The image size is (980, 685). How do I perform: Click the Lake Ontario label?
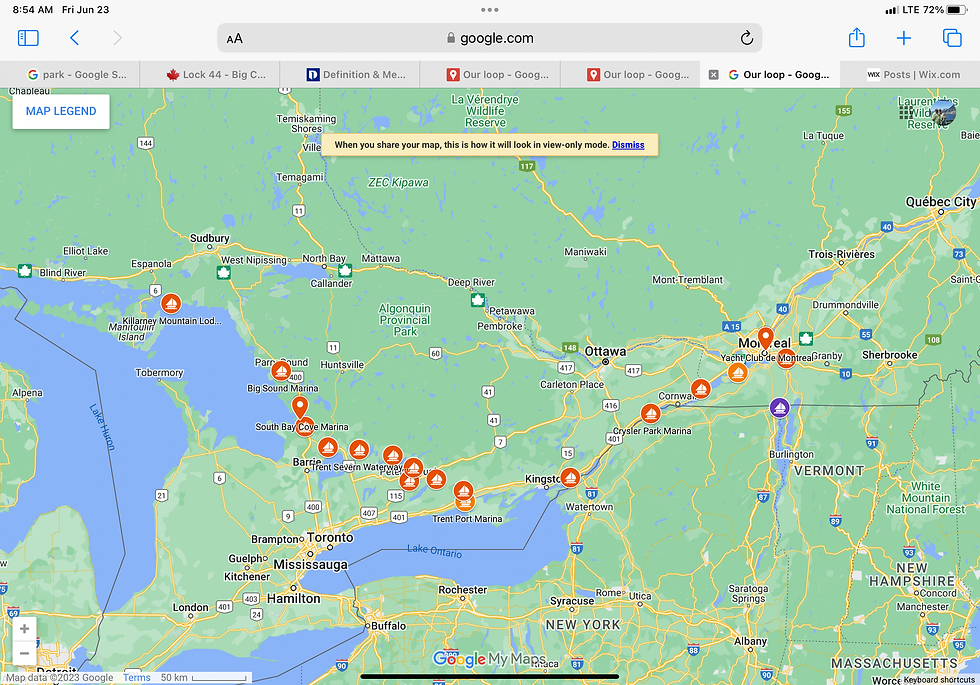pyautogui.click(x=434, y=551)
